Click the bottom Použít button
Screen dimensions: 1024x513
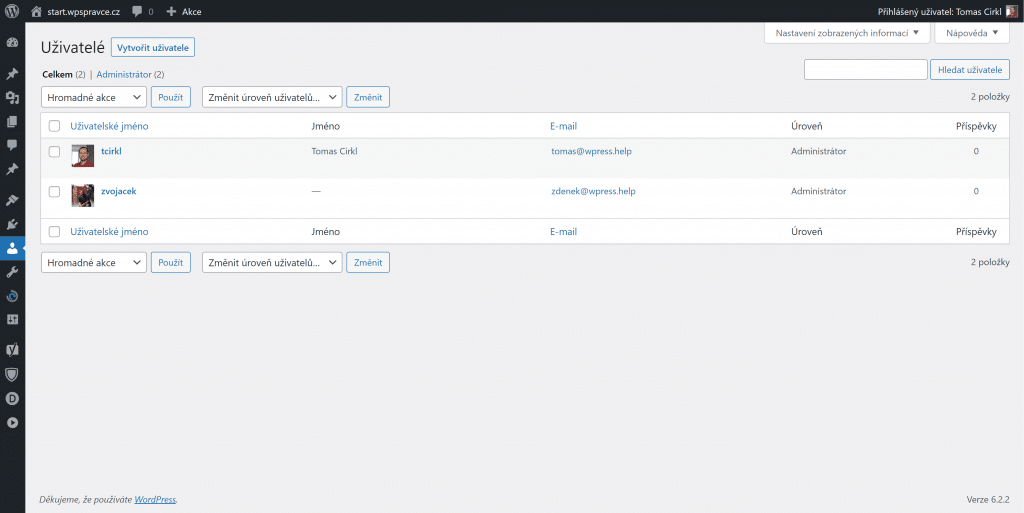pyautogui.click(x=171, y=262)
